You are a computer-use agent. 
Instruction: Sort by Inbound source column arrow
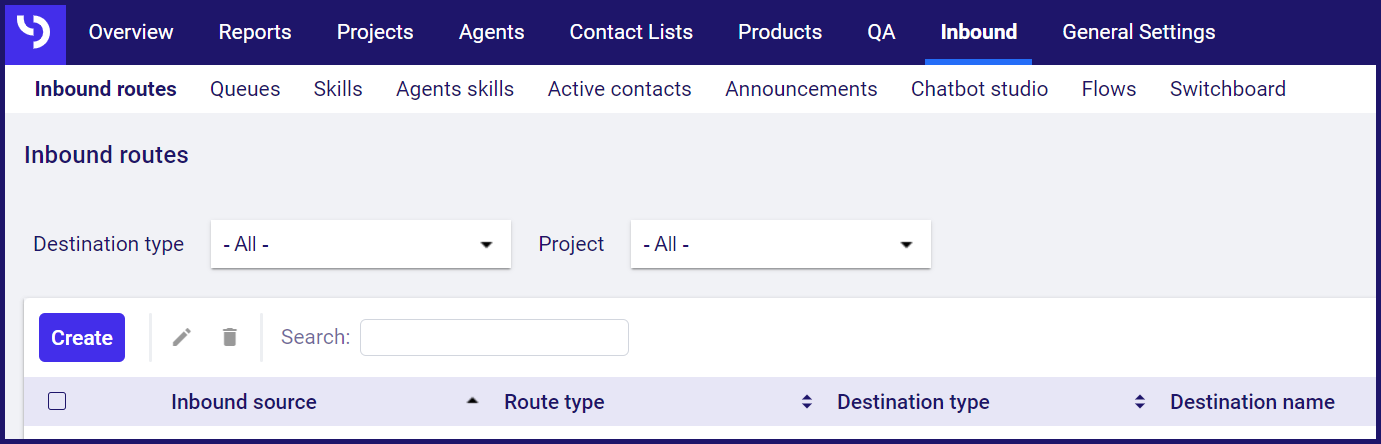(473, 402)
